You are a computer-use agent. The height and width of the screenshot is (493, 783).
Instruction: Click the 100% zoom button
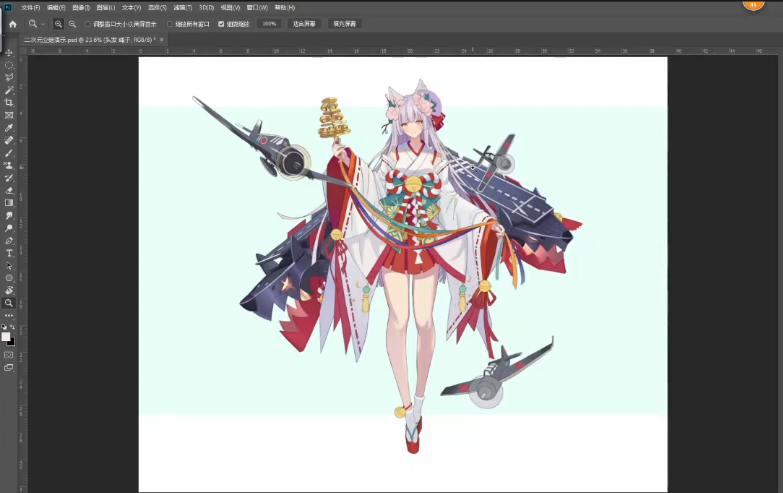pos(269,23)
